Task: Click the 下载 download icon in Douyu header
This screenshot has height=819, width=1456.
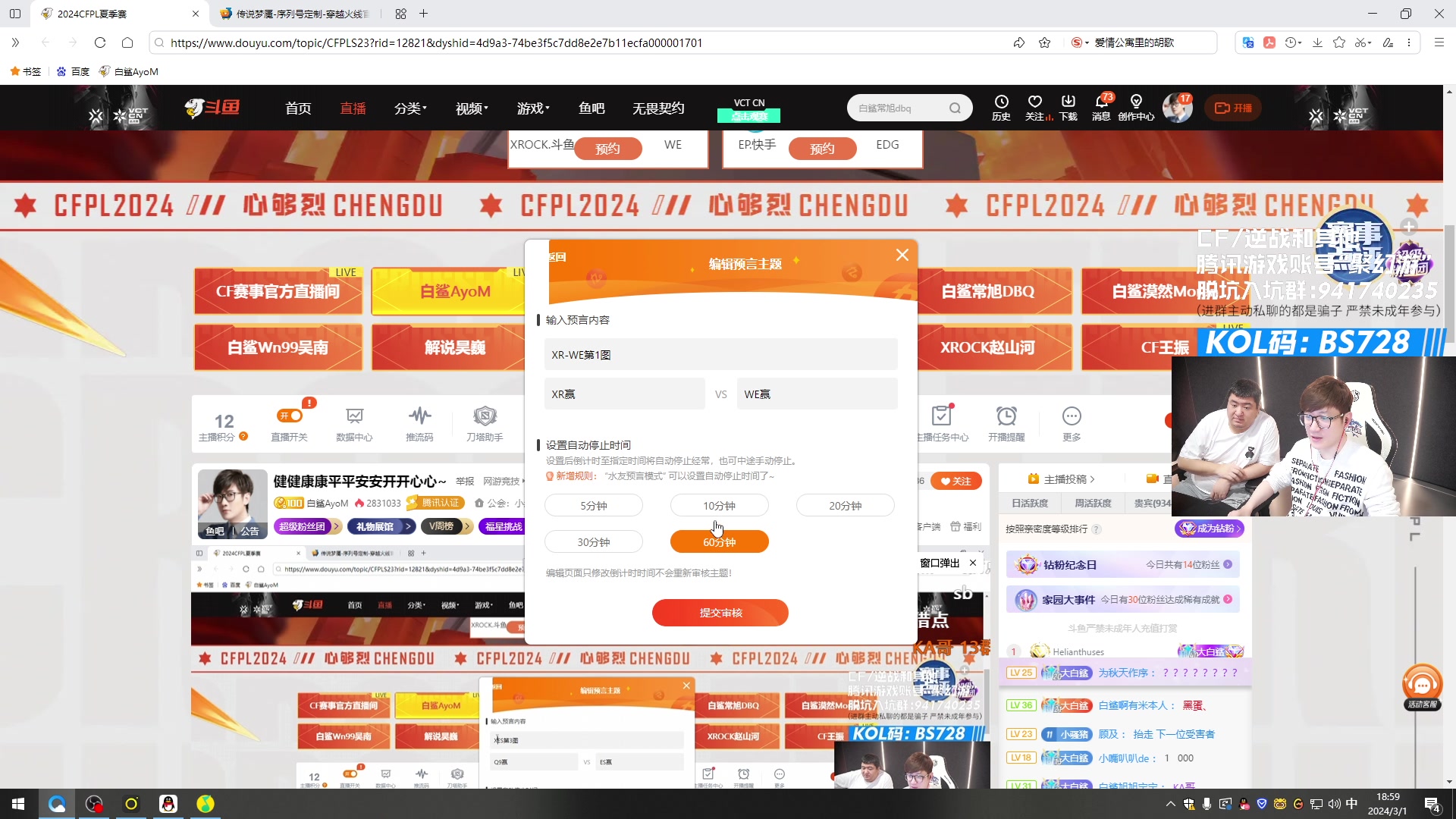Action: pos(1068,108)
